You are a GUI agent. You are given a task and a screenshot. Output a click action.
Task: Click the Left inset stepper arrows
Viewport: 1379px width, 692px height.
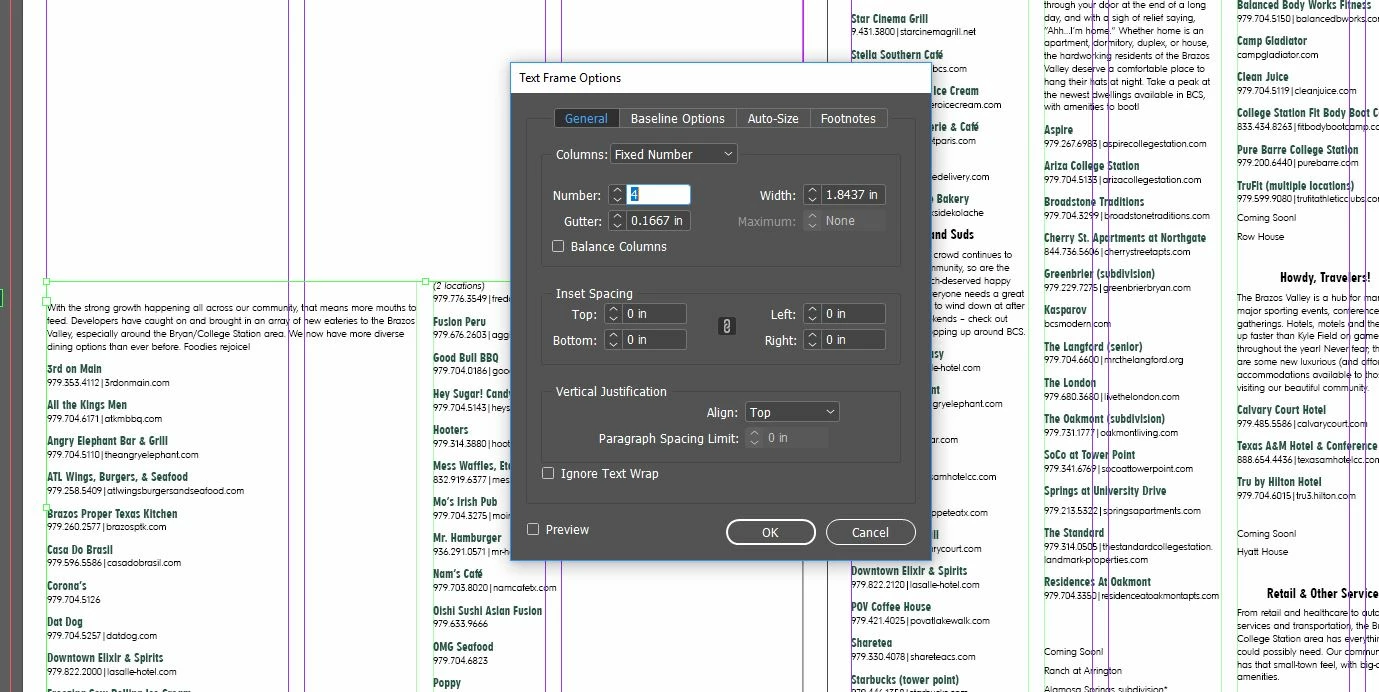[812, 314]
